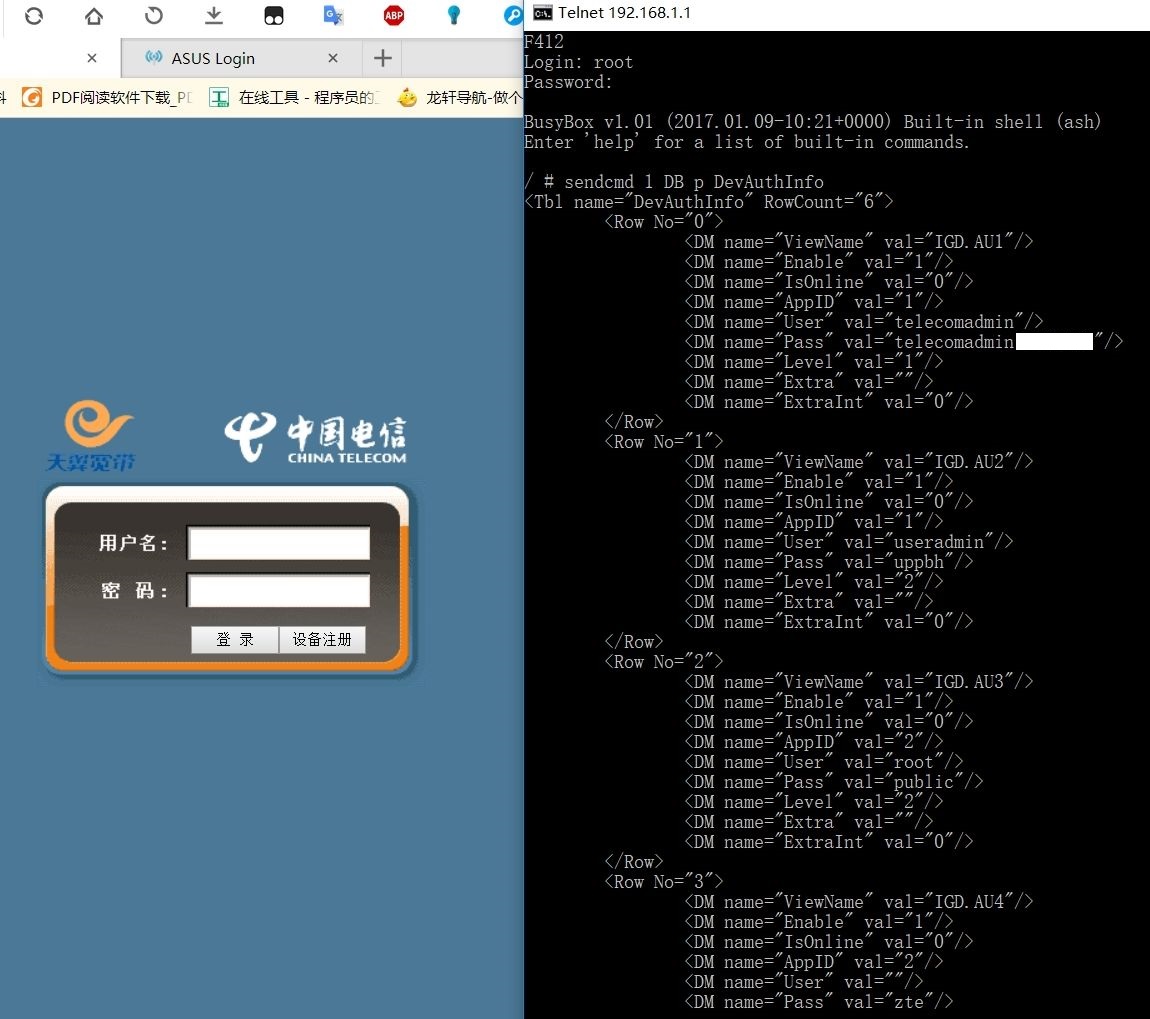This screenshot has width=1150, height=1019.
Task: Close the first browser tab
Action: click(x=92, y=58)
